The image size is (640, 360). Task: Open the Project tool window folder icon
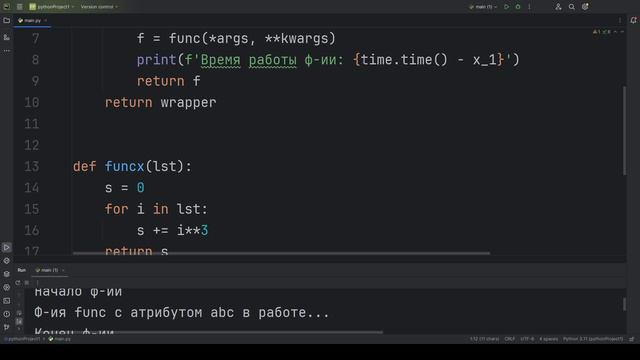pos(7,20)
